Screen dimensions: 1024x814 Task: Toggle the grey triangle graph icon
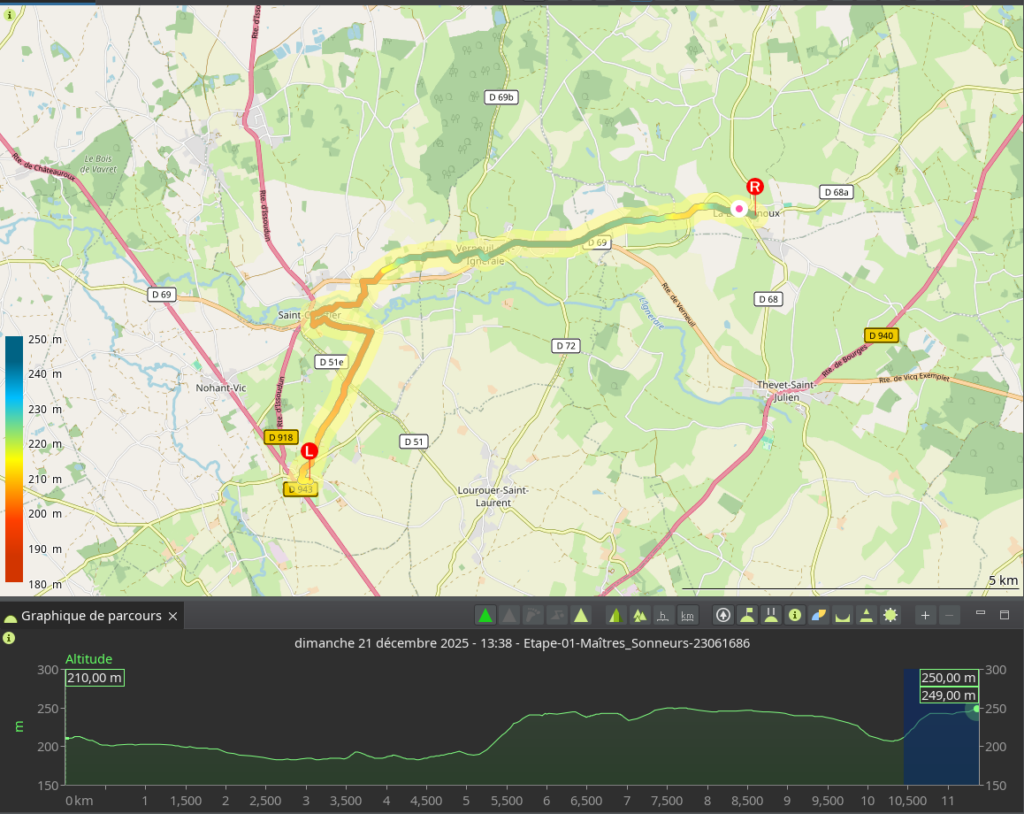pyautogui.click(x=509, y=615)
